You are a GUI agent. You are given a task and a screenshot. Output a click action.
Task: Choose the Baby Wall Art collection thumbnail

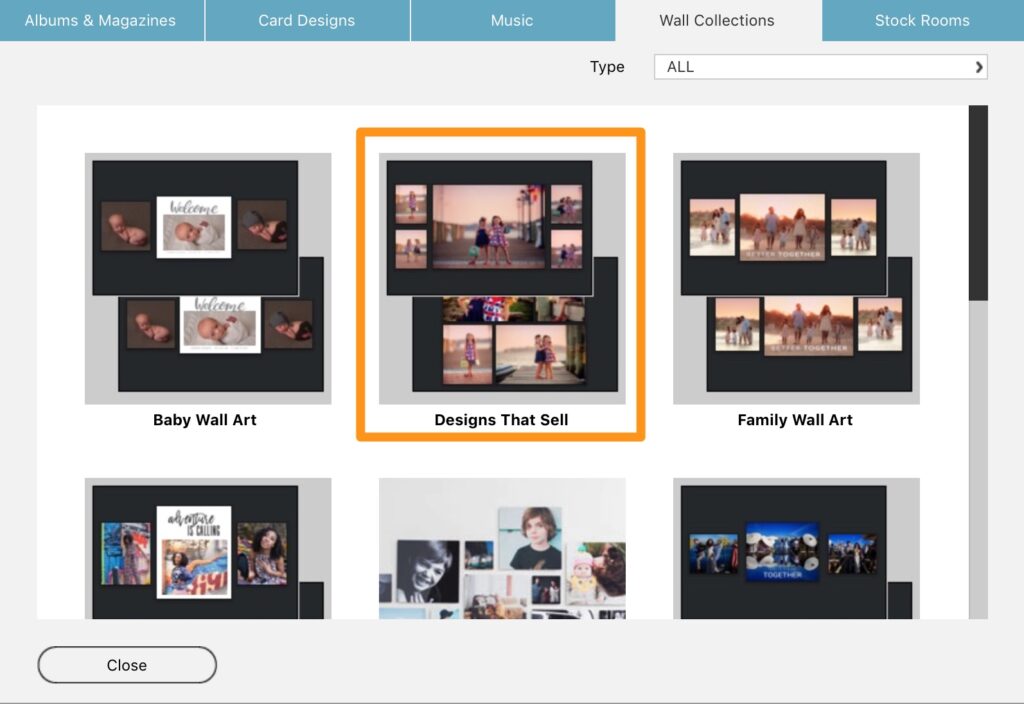(208, 278)
